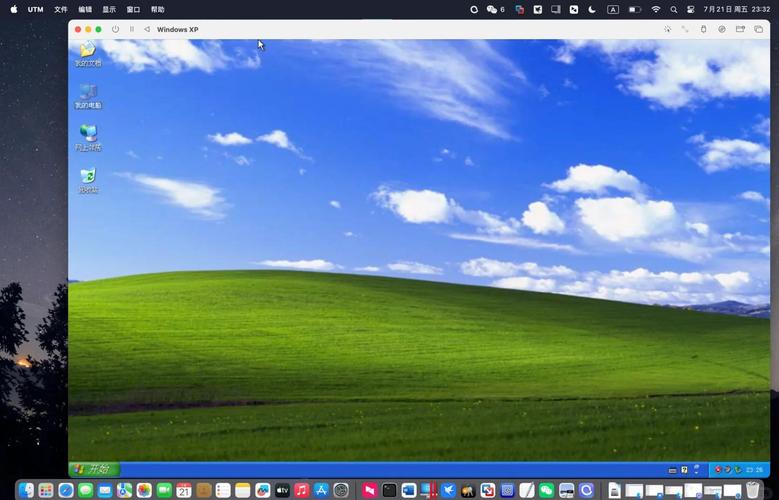Open Mail in the Dock
The width and height of the screenshot is (779, 500).
click(105, 491)
